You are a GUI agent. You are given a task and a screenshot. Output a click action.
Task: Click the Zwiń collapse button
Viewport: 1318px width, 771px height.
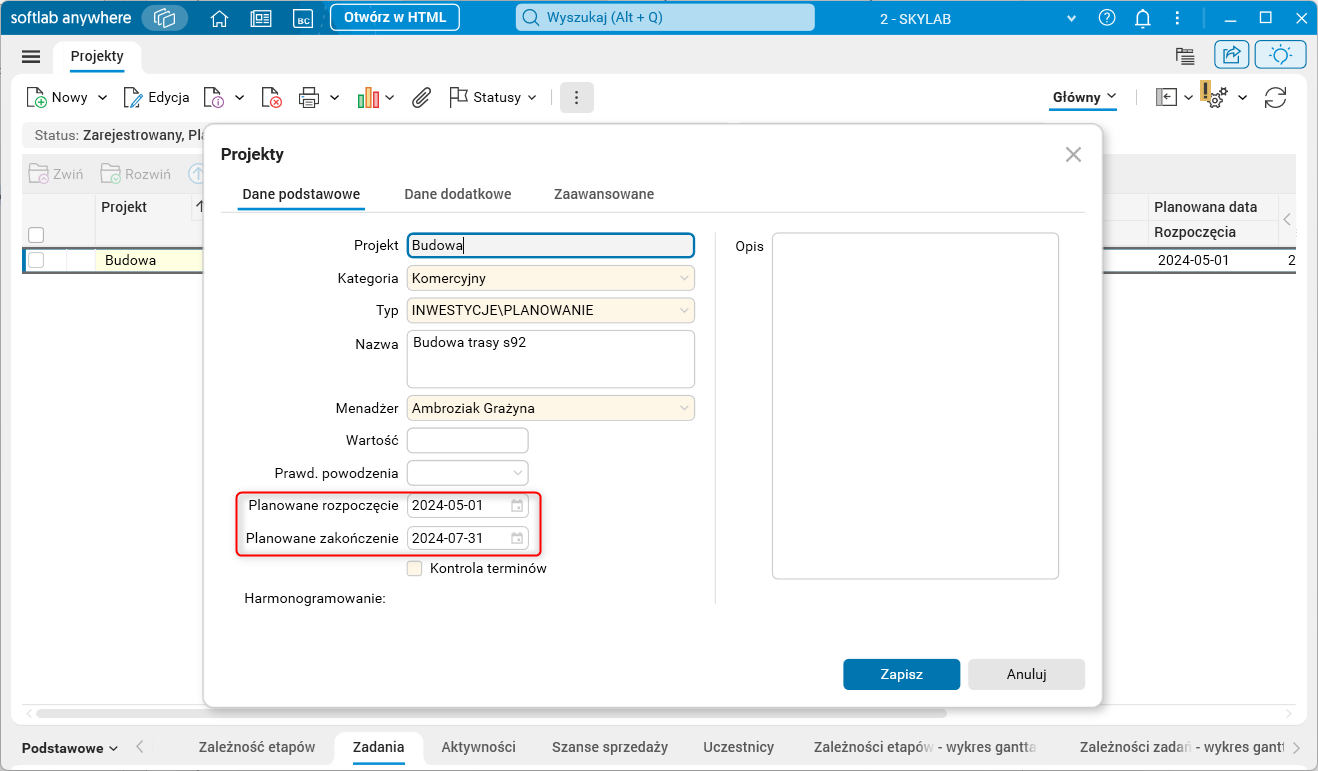click(56, 174)
